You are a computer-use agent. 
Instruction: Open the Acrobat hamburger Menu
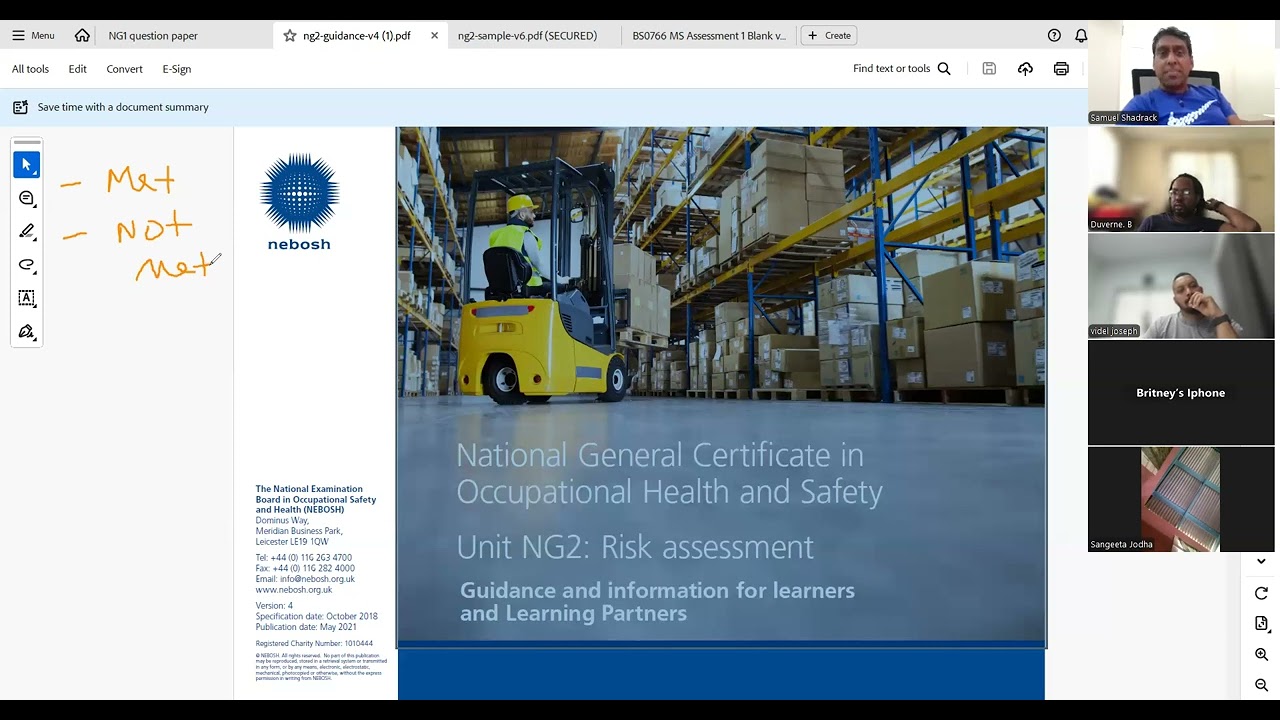33,35
